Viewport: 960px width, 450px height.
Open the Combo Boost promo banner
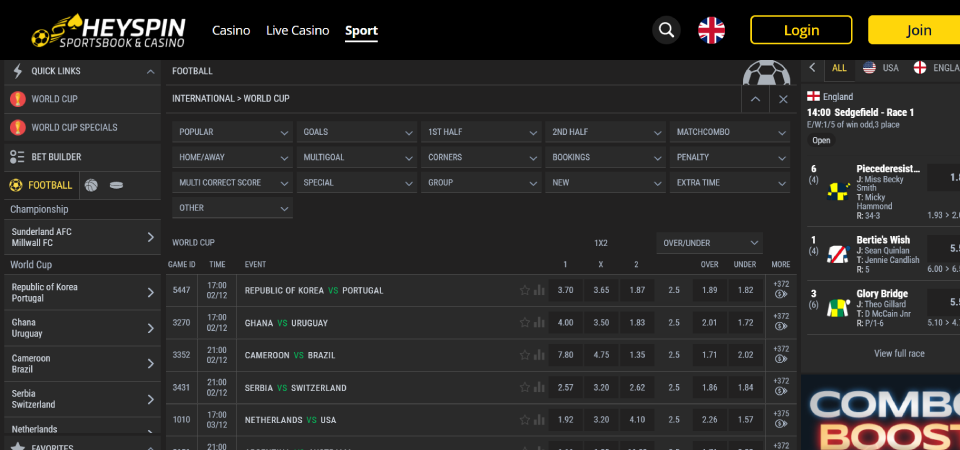(880, 413)
